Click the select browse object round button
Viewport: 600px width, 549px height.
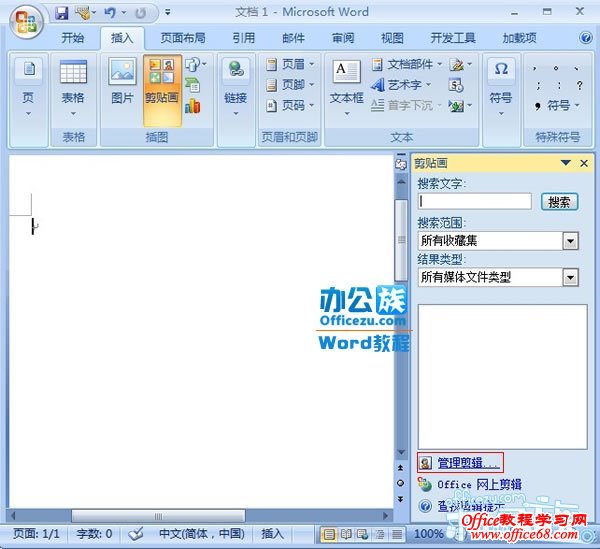tap(401, 483)
